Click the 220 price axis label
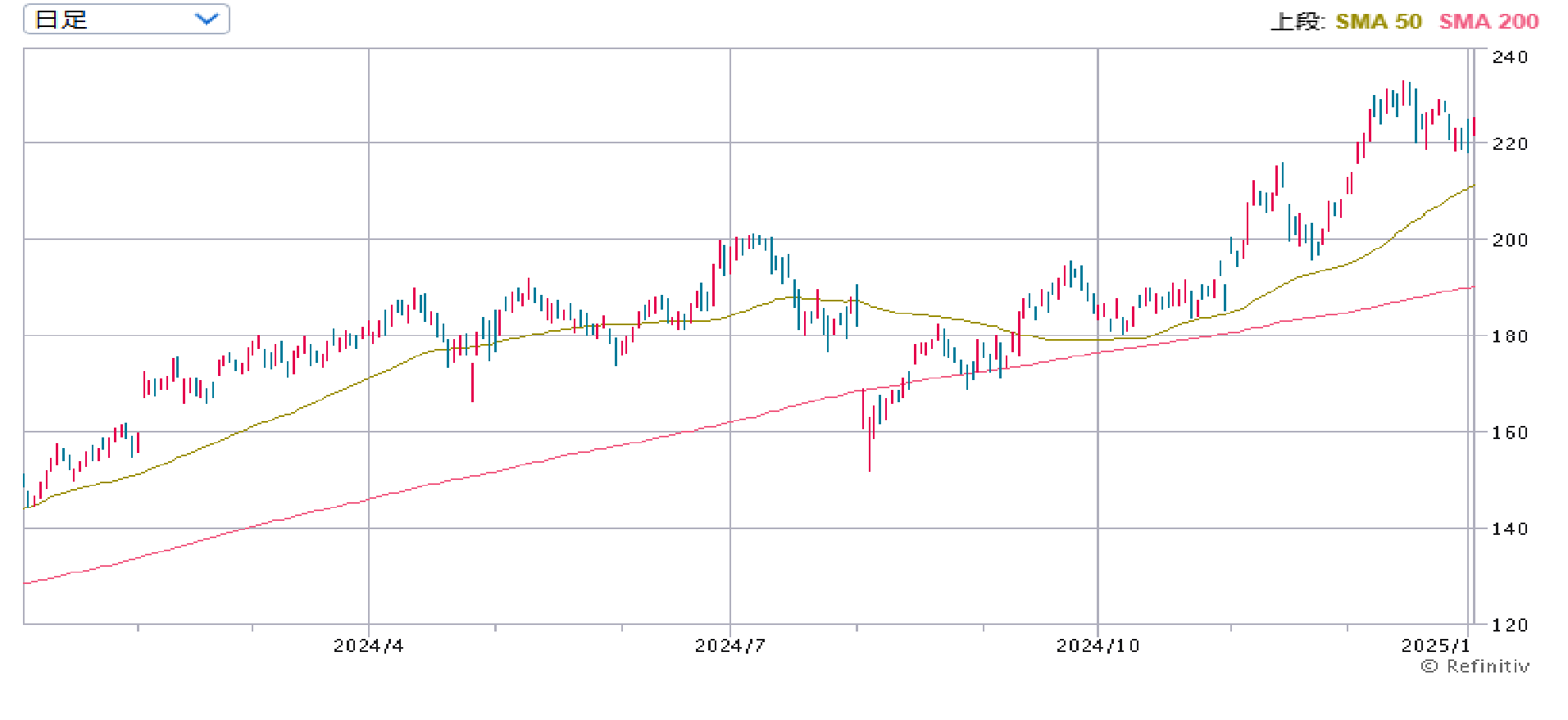1568x720 pixels. pyautogui.click(x=1510, y=144)
